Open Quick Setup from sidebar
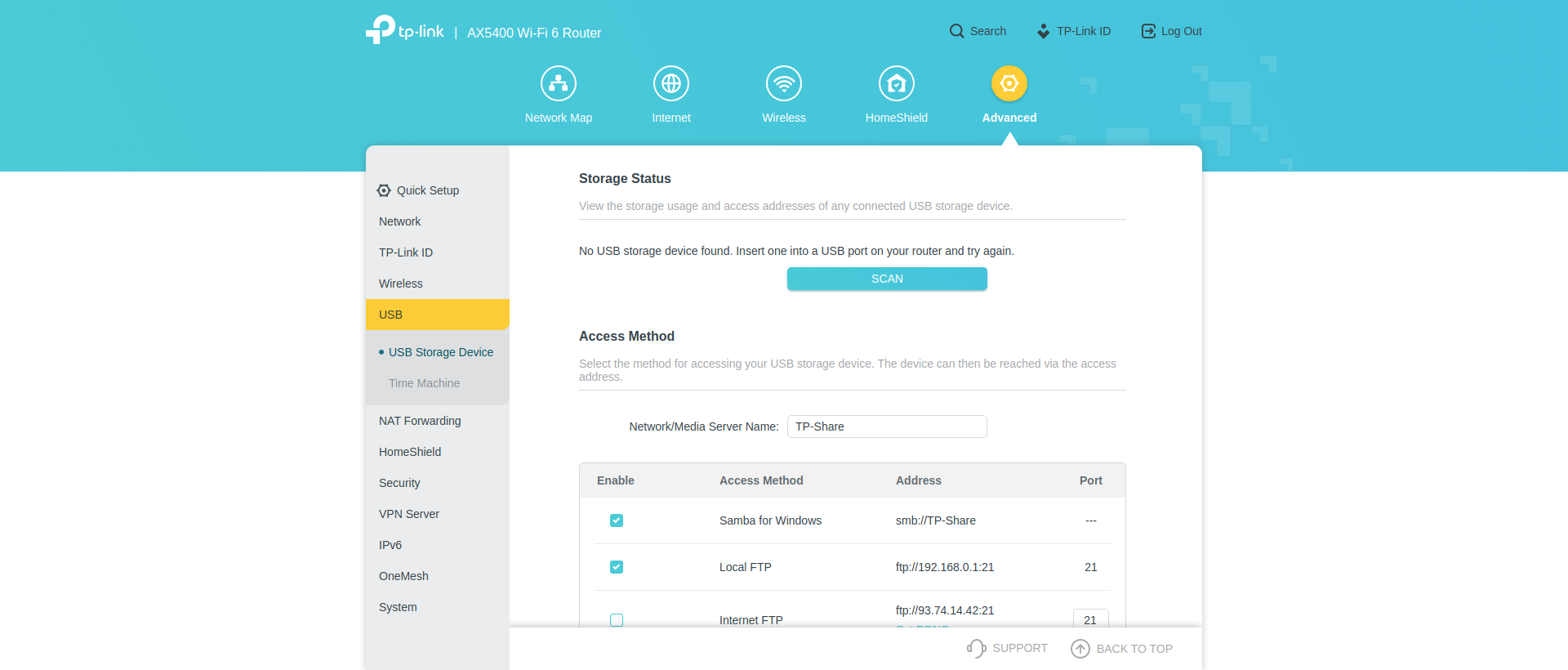 pyautogui.click(x=427, y=190)
